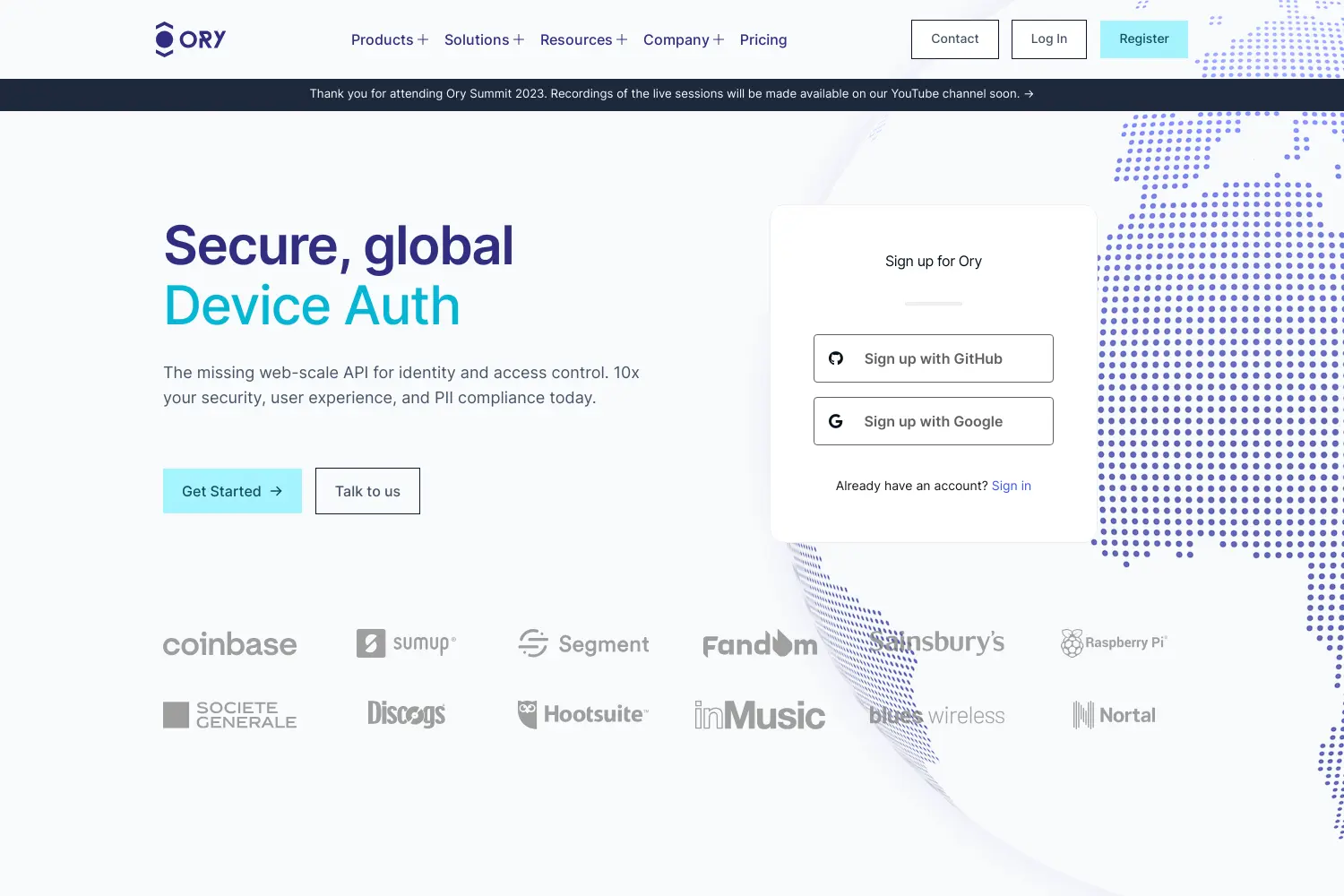Open the Products menu
This screenshot has height=896, width=1344.
390,39
